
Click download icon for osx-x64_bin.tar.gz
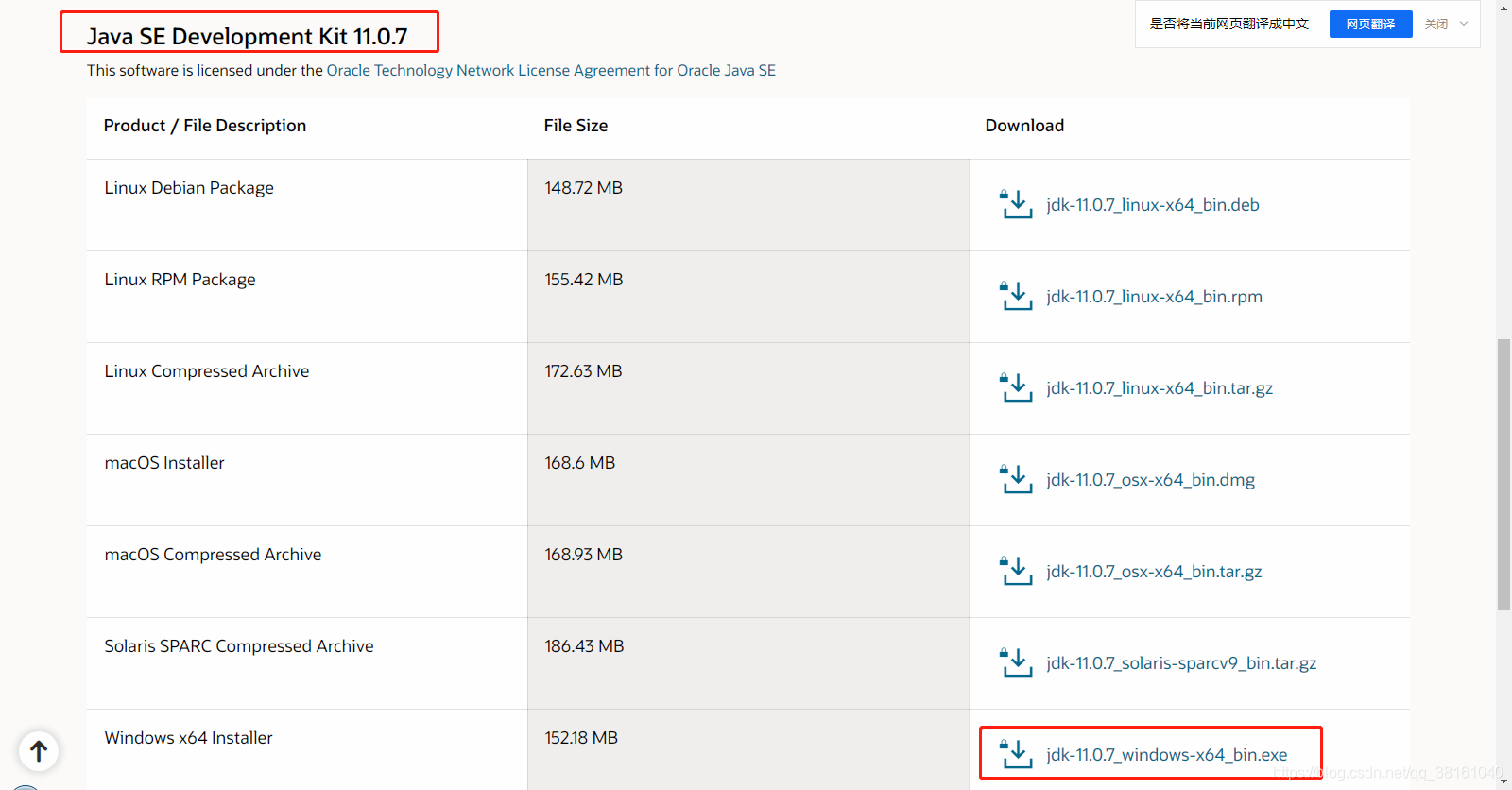(1016, 571)
